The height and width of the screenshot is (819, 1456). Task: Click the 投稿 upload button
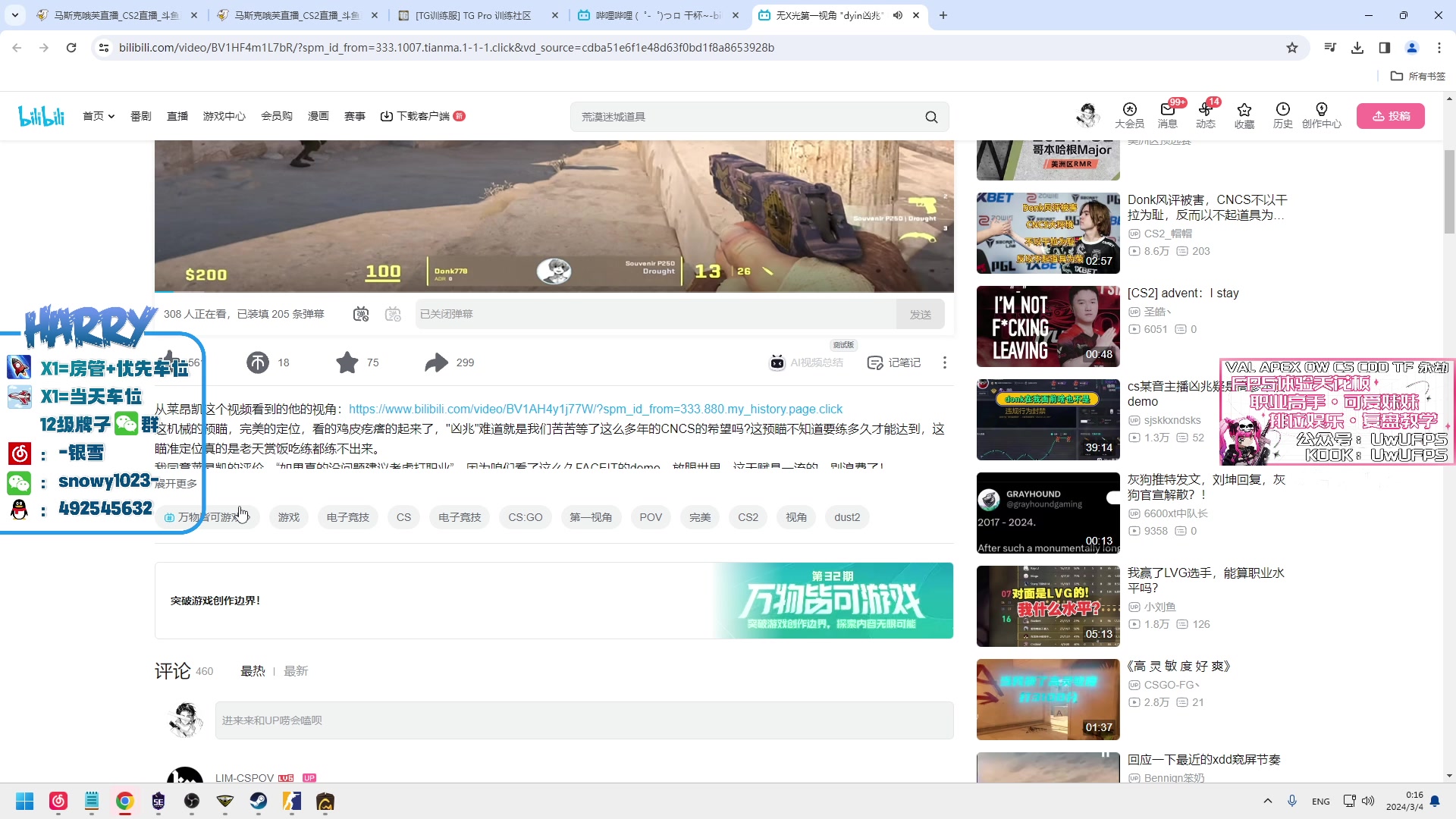(x=1391, y=116)
